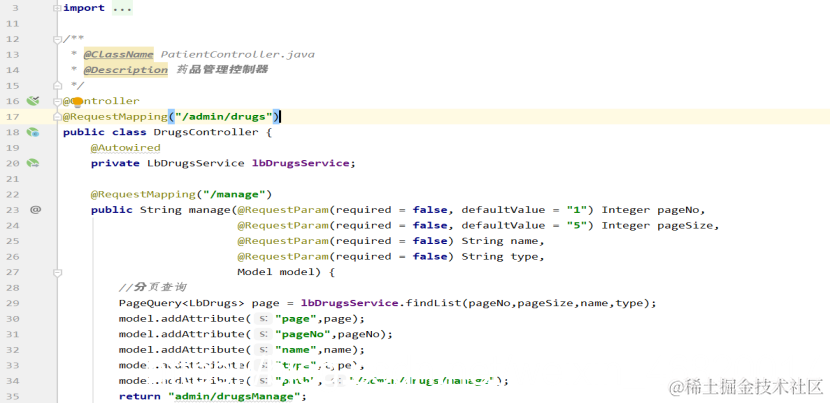Screen dimensions: 830x403
Task: Click the "/admin/drugs" string literal on line 17
Action: coord(224,117)
